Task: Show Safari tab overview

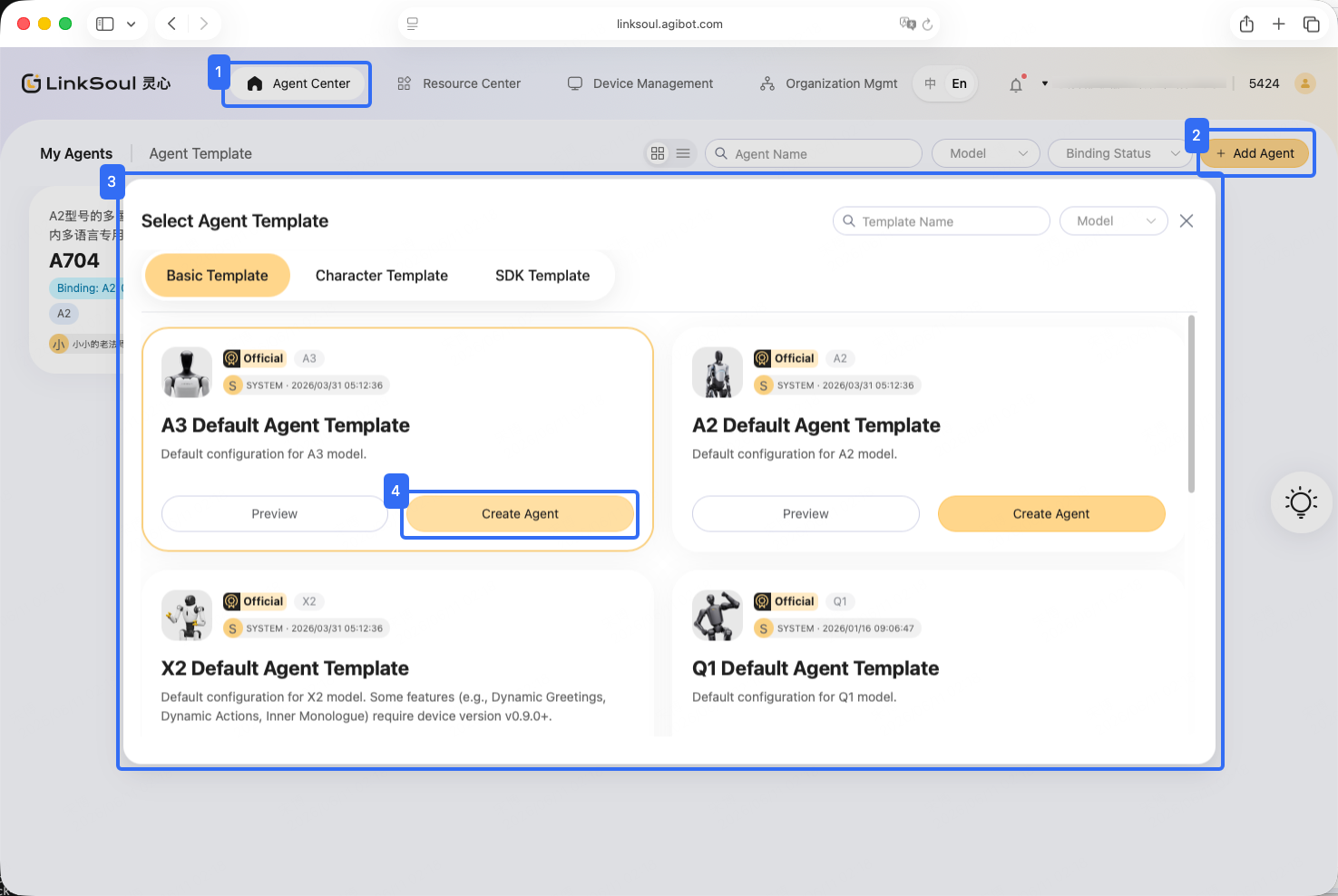Action: (x=1311, y=24)
